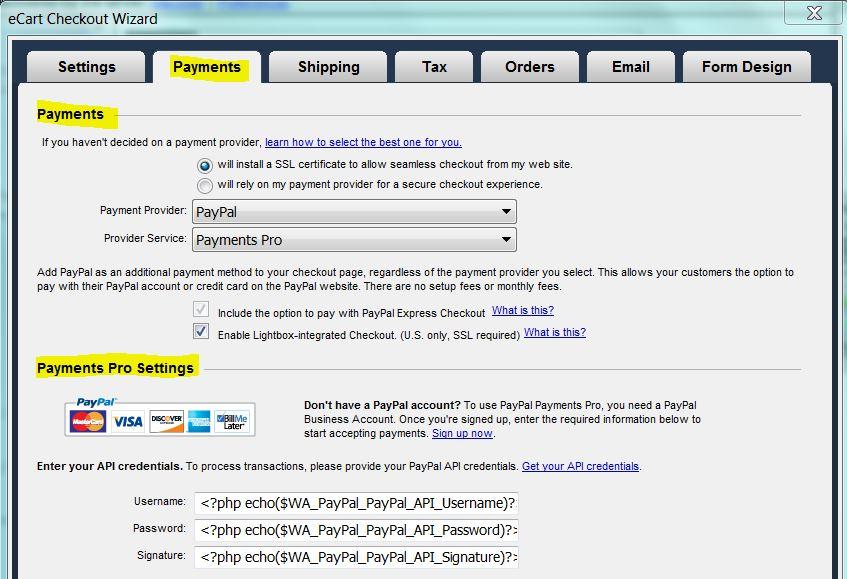
Task: Click 'Get your API credentials' link
Action: (581, 467)
